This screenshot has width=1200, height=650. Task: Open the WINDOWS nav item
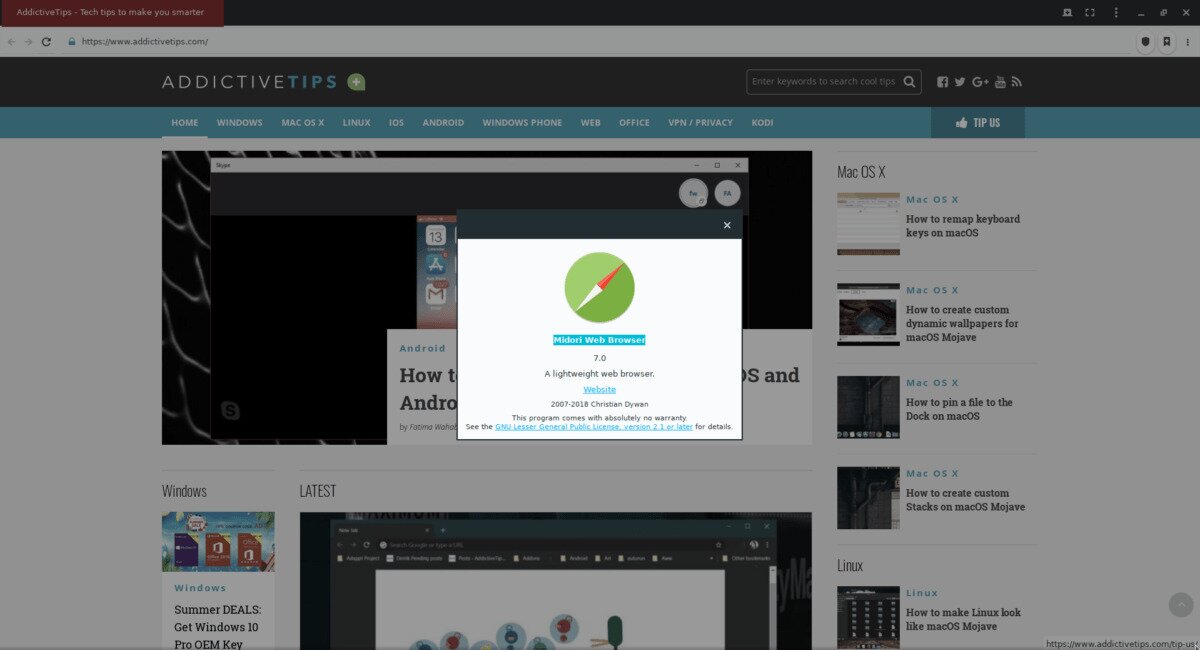point(240,122)
